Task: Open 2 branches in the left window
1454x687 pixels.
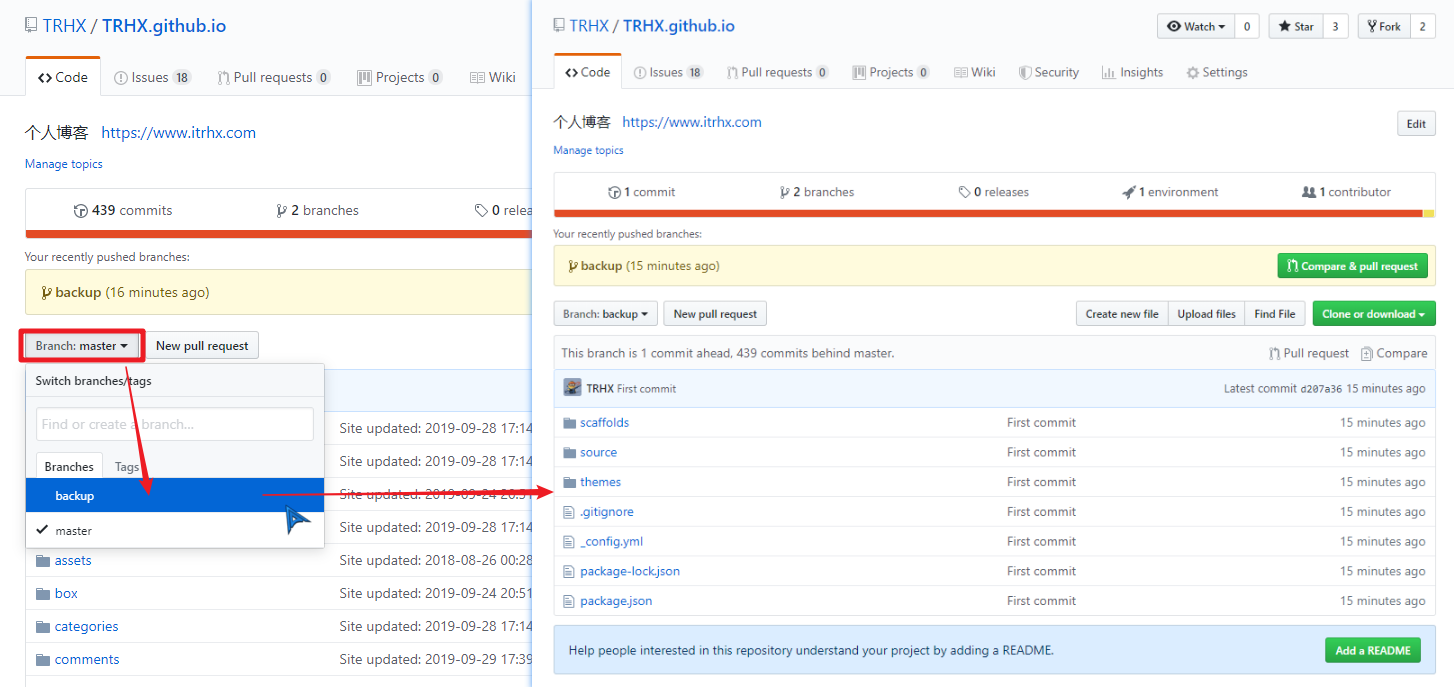Action: (317, 211)
